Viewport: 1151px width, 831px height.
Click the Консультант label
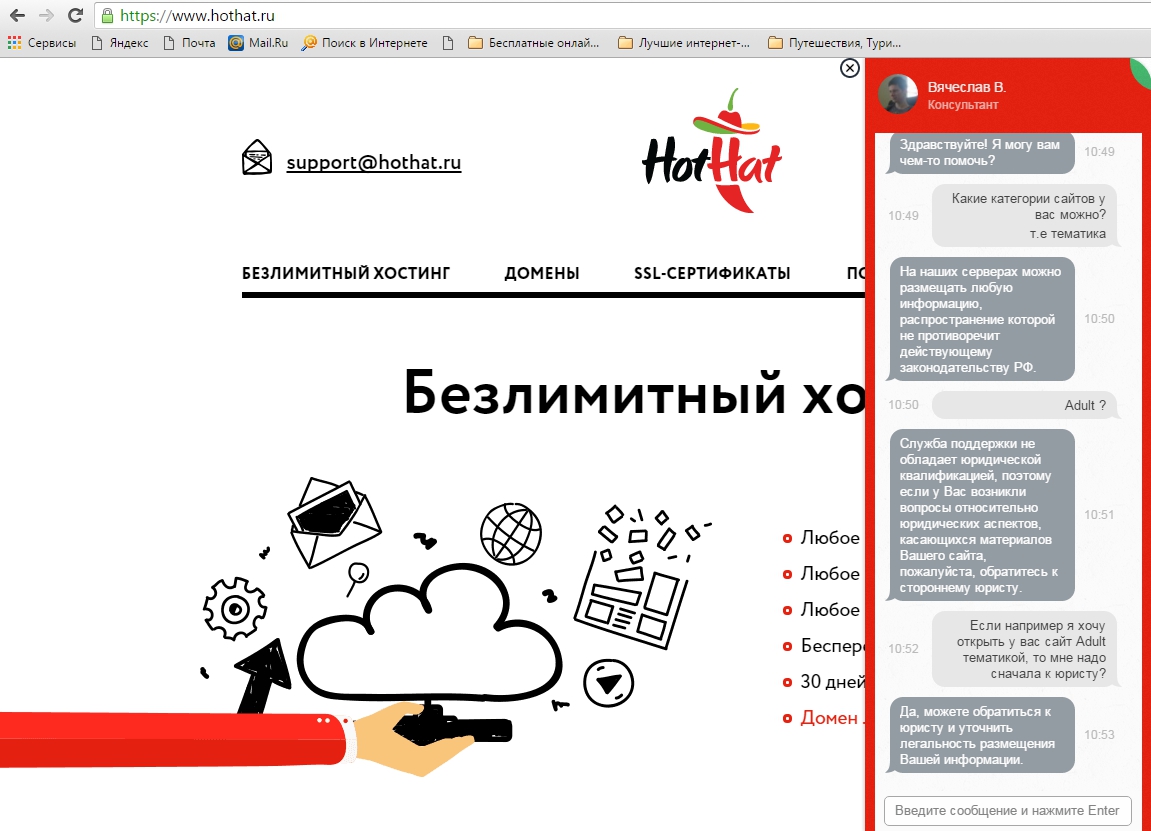962,105
